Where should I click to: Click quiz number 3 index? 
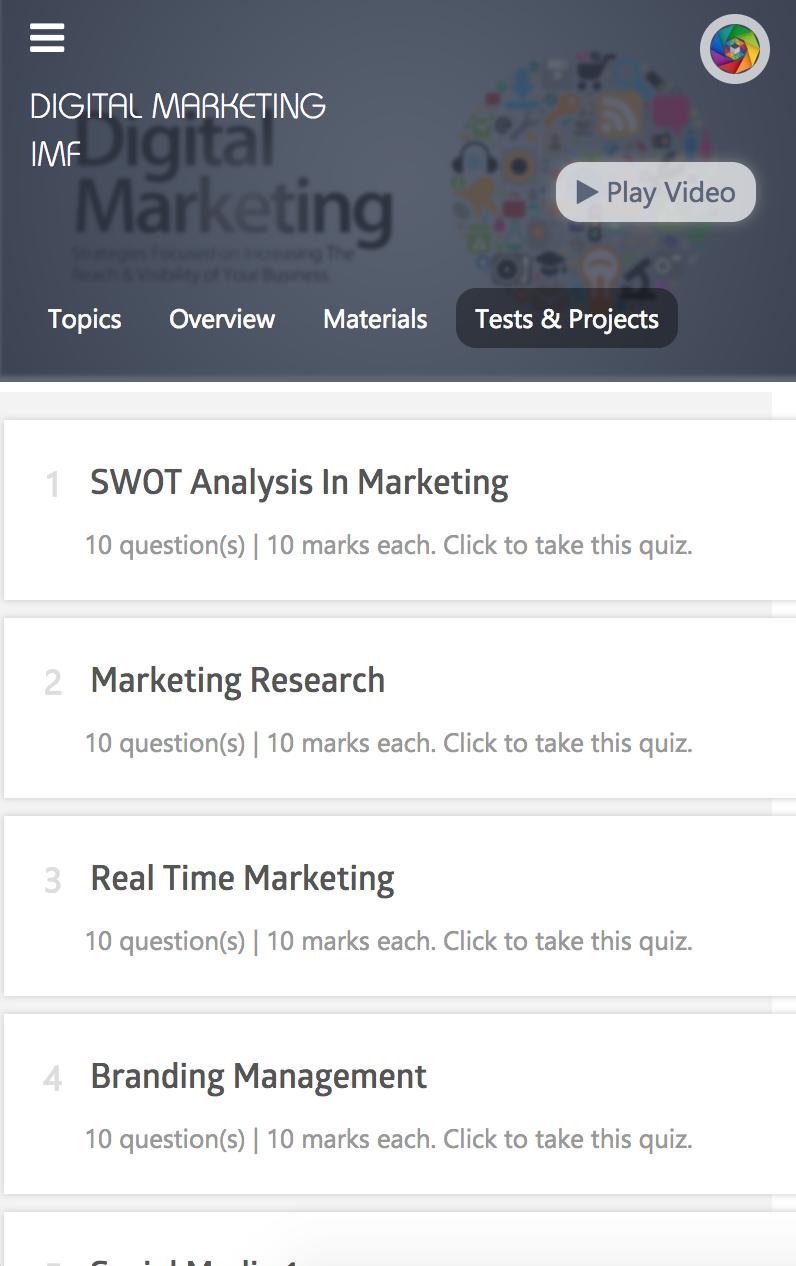coord(53,882)
